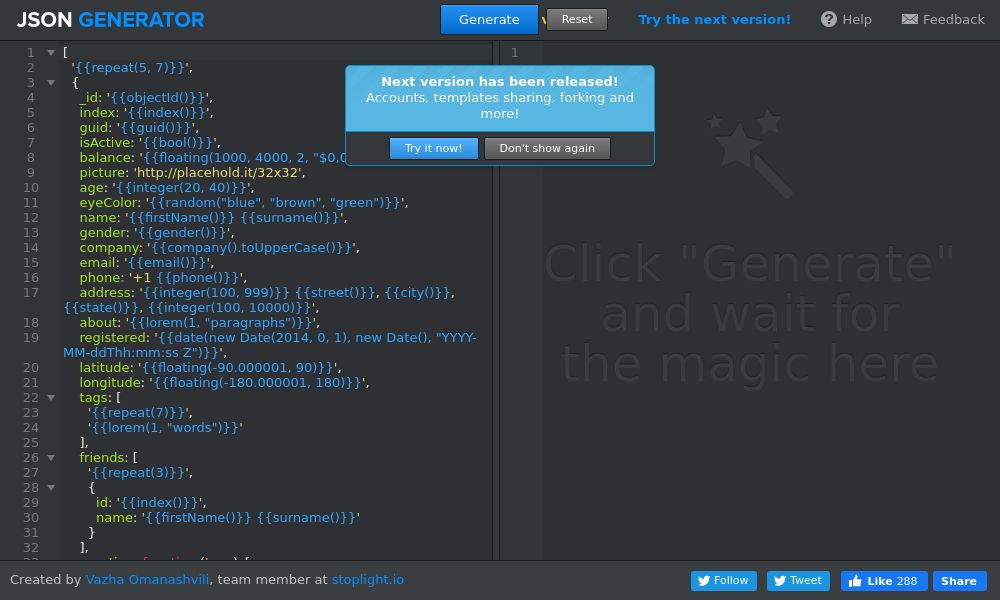
Task: Click line number 17 in the gutter
Action: tap(31, 292)
